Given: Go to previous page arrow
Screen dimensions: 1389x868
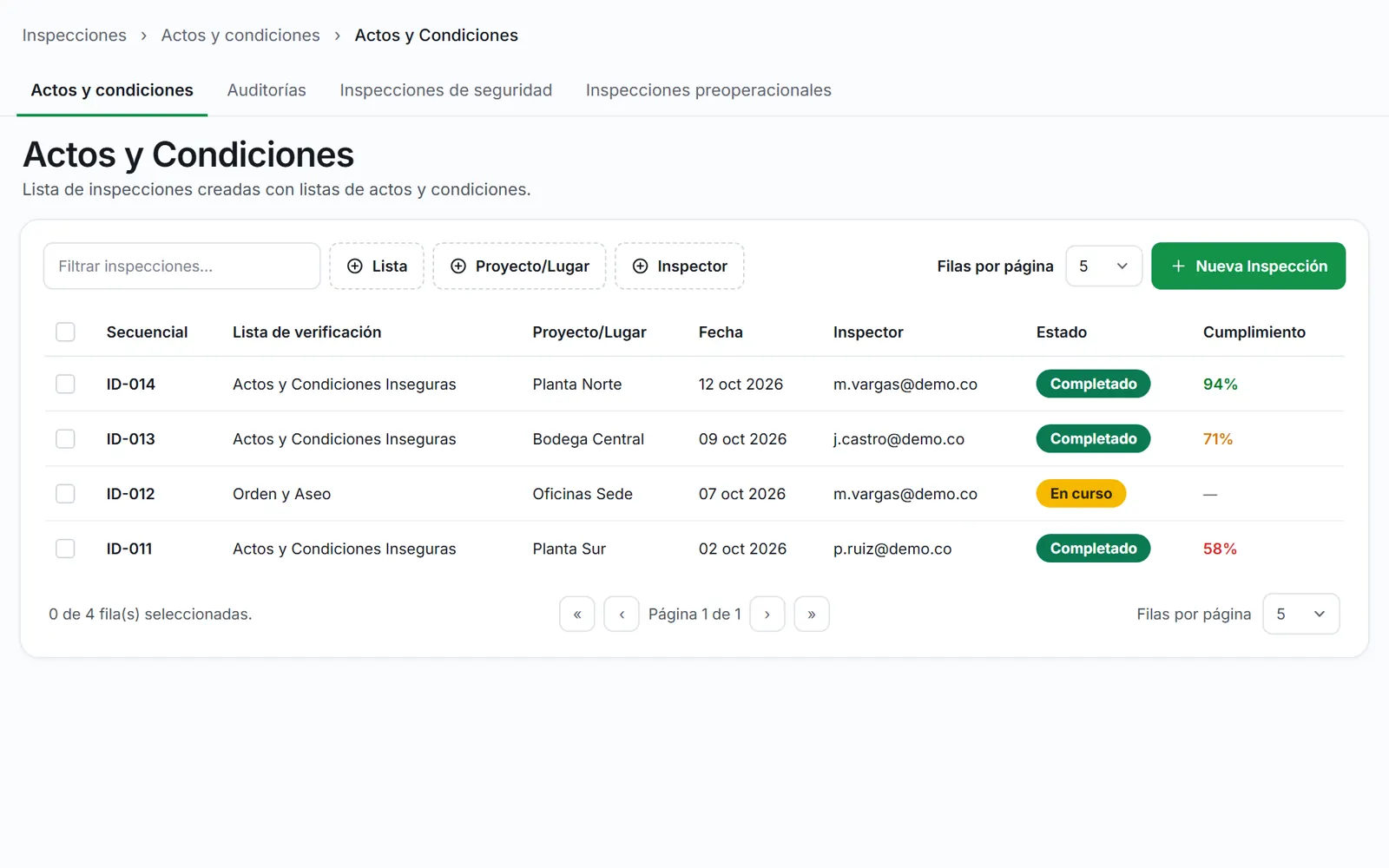Looking at the screenshot, I should tap(622, 614).
